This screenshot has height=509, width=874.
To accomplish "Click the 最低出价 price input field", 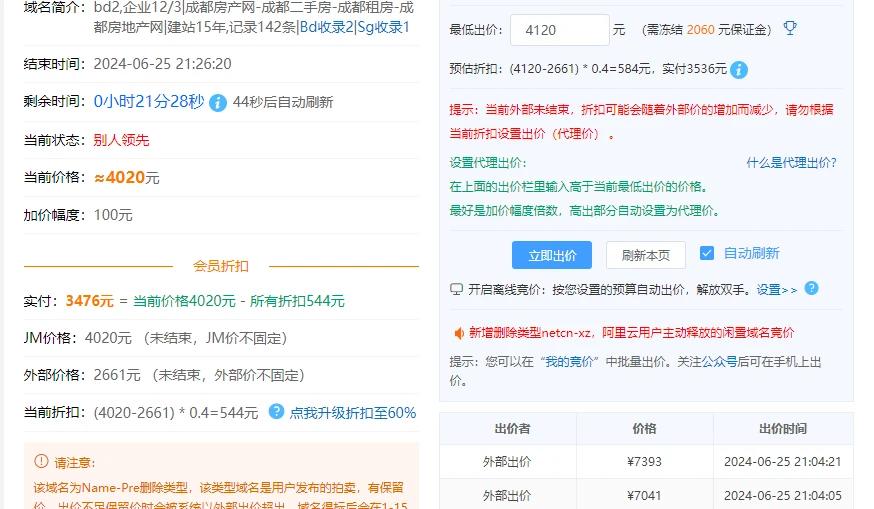I will [559, 30].
